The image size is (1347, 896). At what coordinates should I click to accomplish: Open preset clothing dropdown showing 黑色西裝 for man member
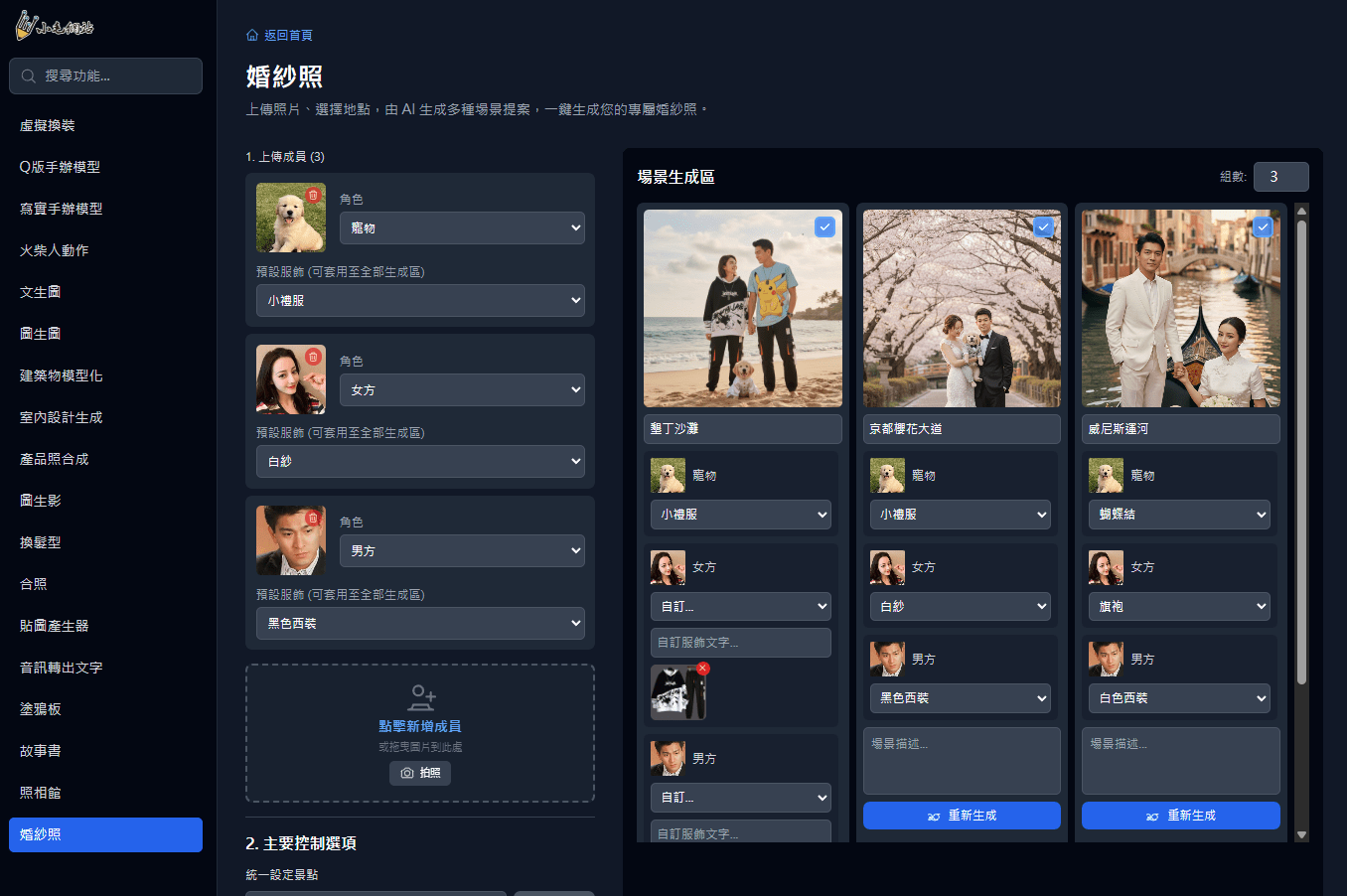point(420,623)
